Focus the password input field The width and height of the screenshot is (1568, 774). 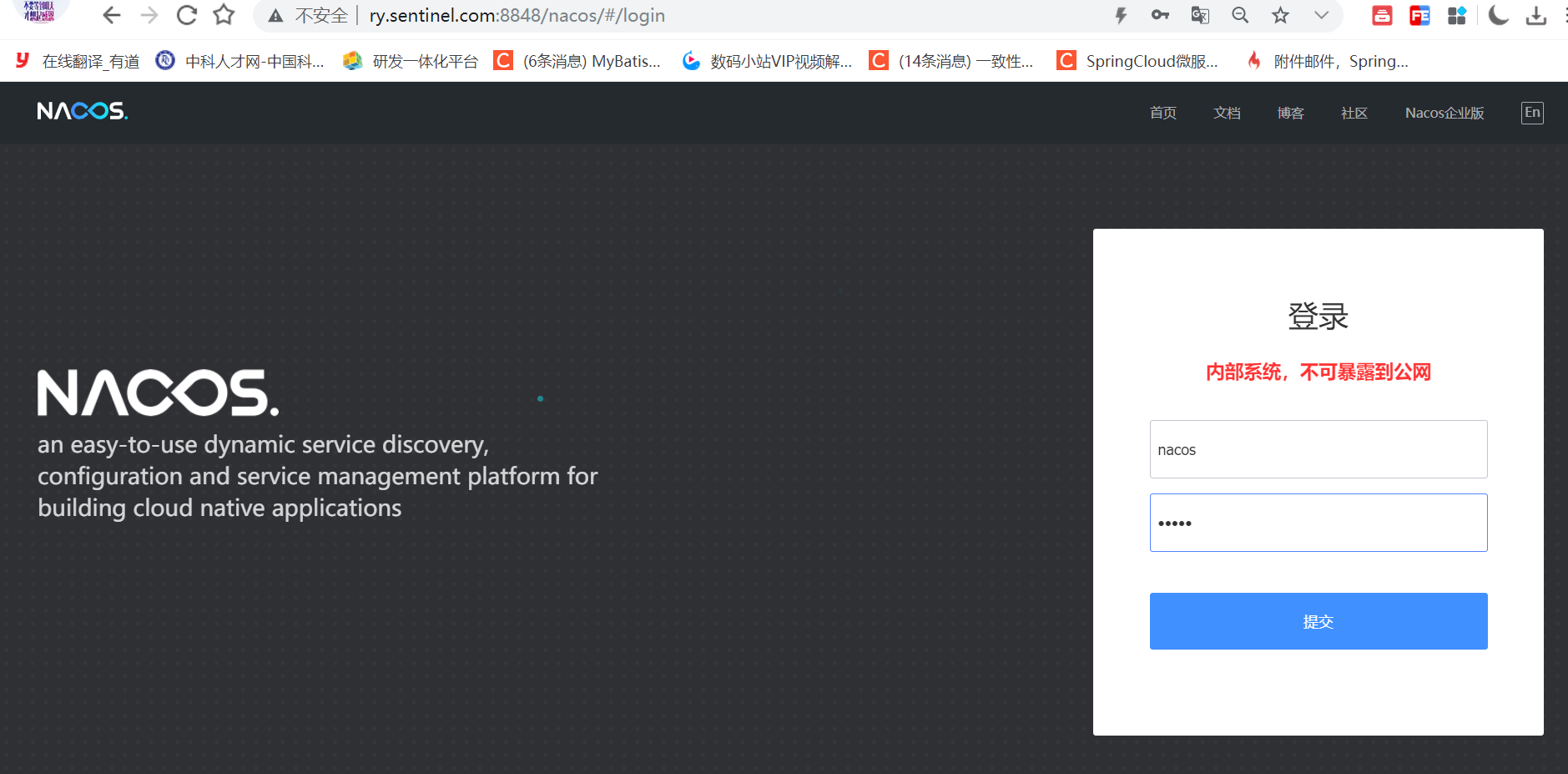point(1318,523)
